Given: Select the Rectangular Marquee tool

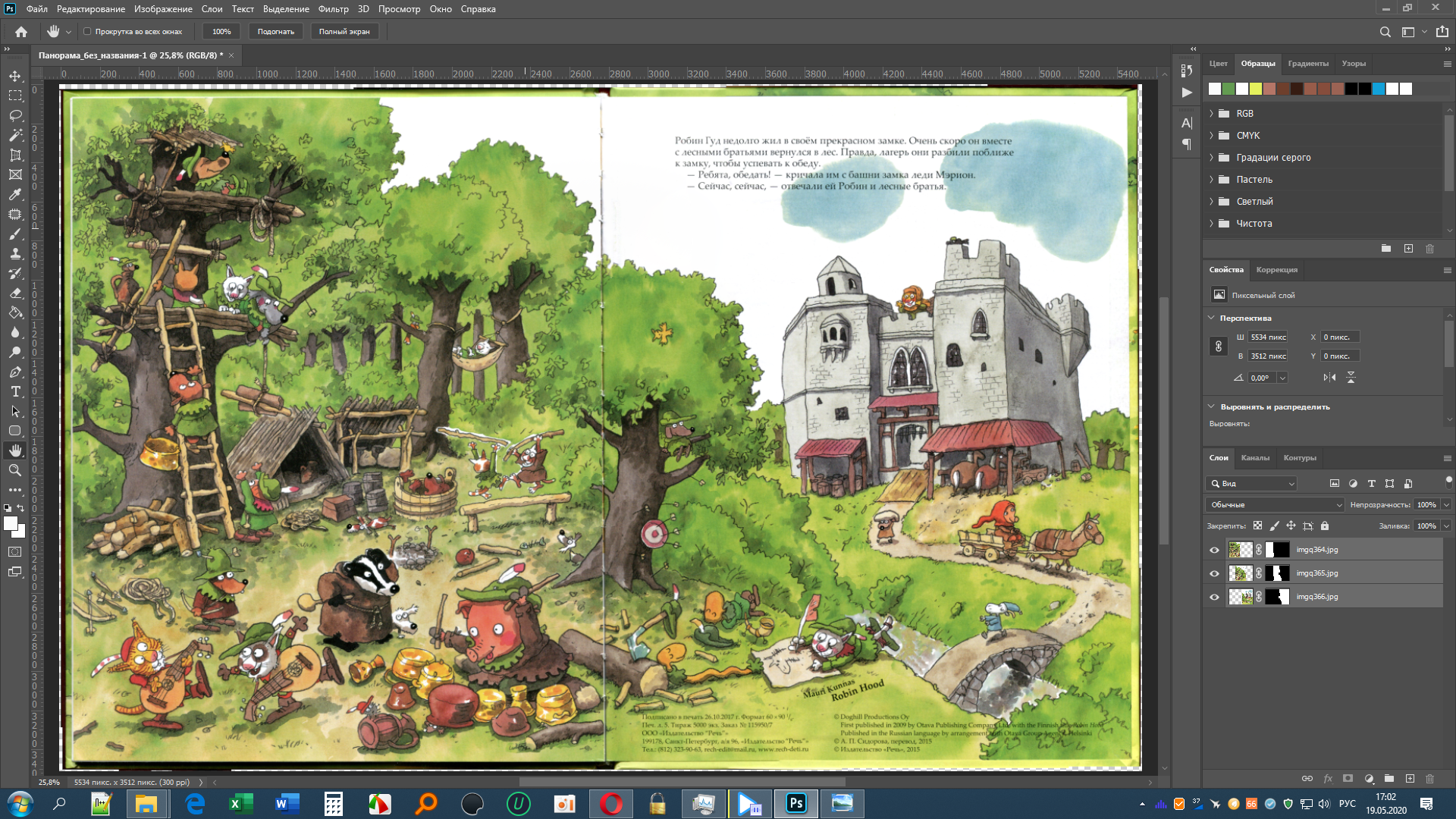Looking at the screenshot, I should 15,96.
